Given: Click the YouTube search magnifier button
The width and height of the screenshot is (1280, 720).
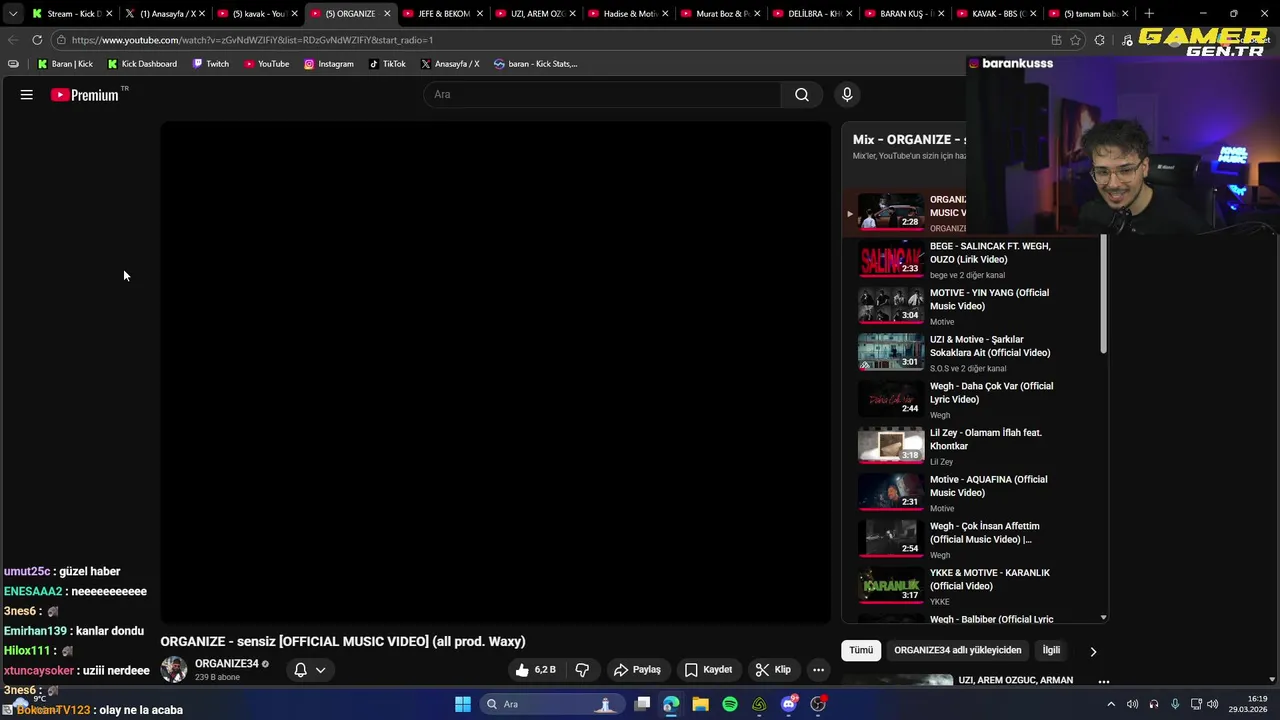Looking at the screenshot, I should tap(802, 95).
